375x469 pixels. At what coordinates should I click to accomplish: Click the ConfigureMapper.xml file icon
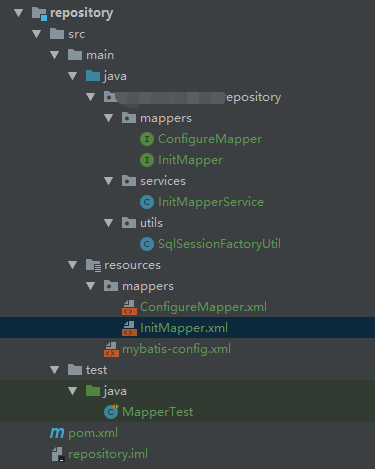pyautogui.click(x=129, y=307)
